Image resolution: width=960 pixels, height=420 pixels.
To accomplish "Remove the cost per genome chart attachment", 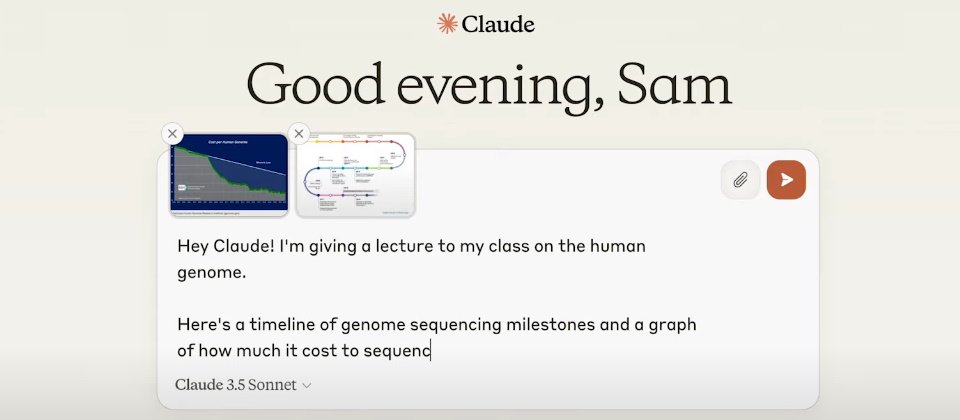I will (173, 133).
